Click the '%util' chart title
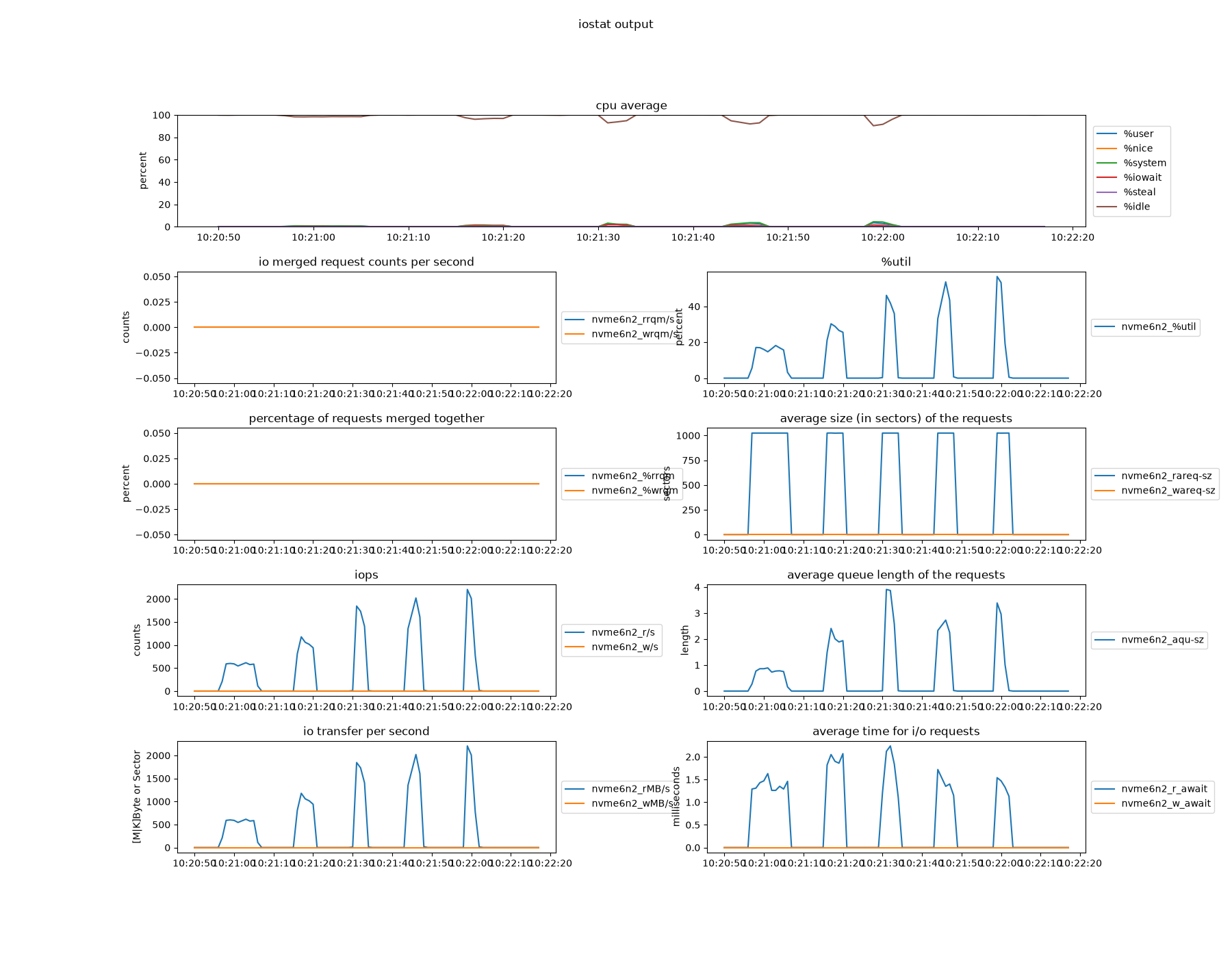1232x958 pixels. tap(896, 262)
